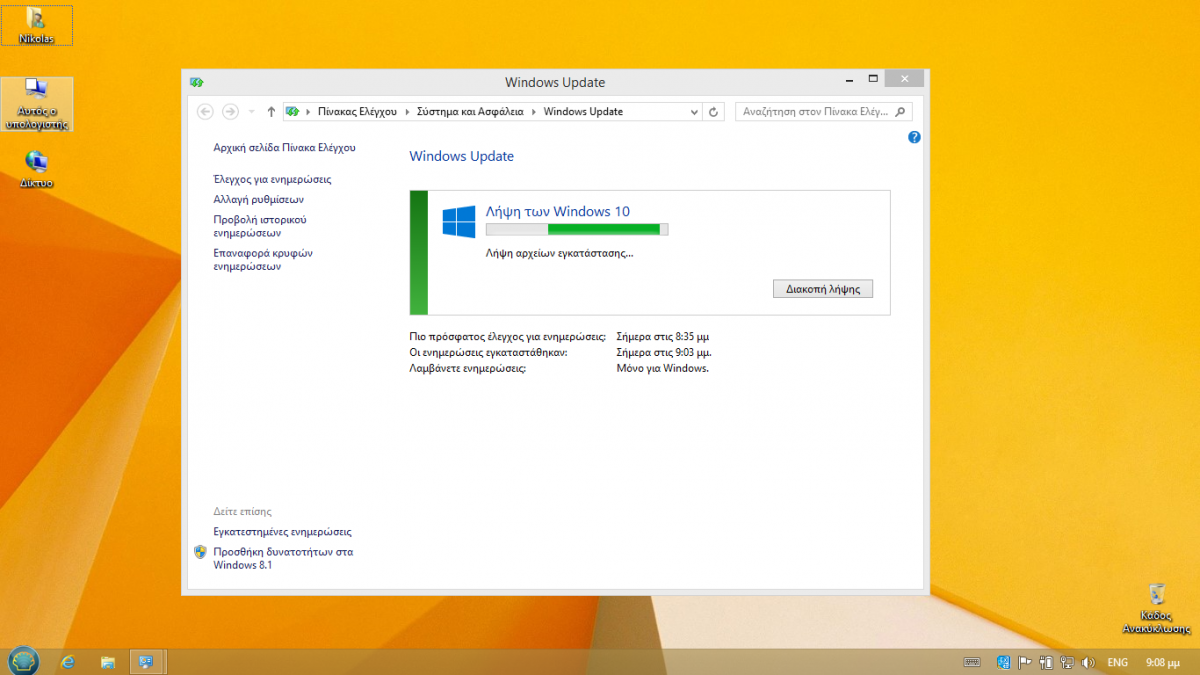Image resolution: width=1200 pixels, height=675 pixels.
Task: Open ENG language indicator in taskbar
Action: click(x=1117, y=662)
